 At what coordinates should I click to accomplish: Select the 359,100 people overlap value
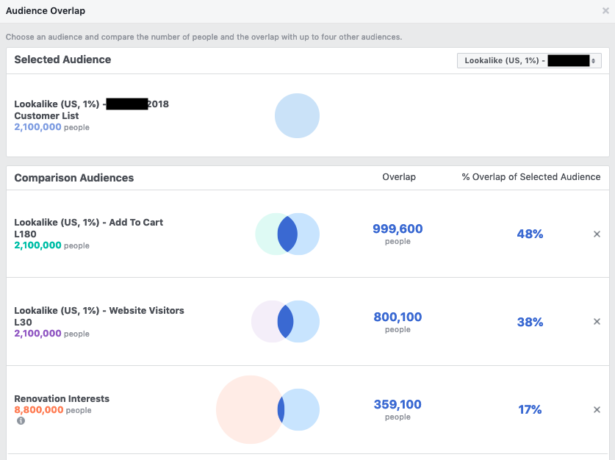click(397, 404)
